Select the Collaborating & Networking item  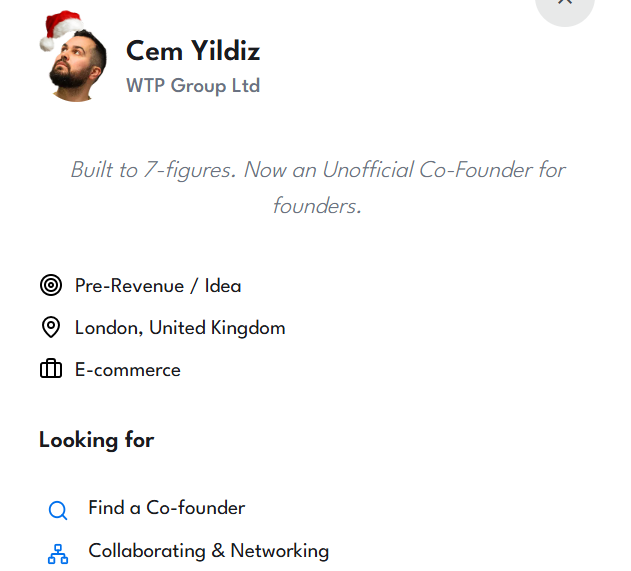208,551
